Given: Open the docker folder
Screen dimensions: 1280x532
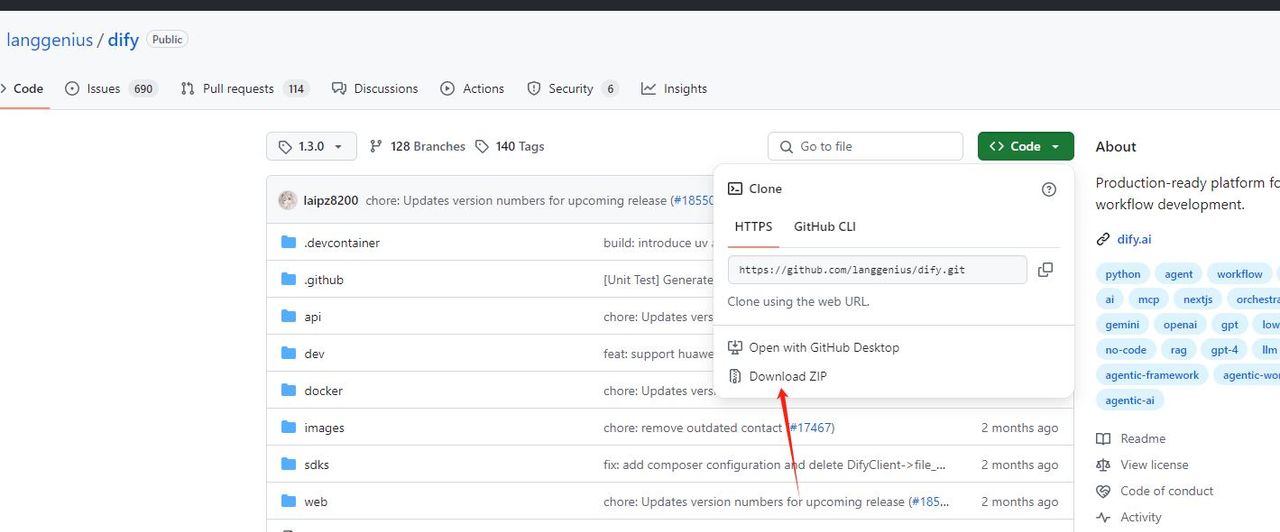Looking at the screenshot, I should [x=324, y=391].
